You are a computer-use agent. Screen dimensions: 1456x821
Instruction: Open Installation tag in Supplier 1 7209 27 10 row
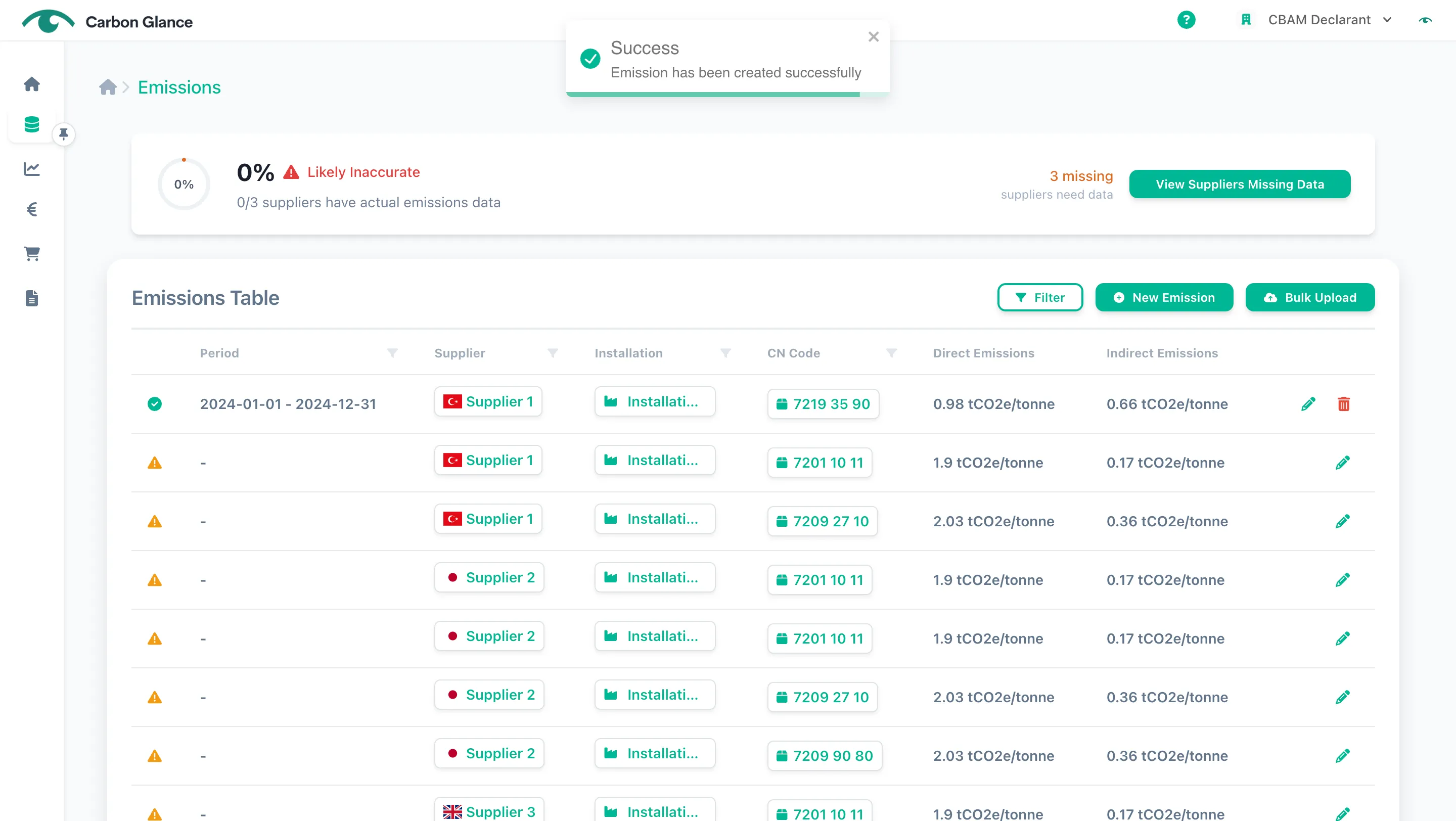tap(655, 519)
